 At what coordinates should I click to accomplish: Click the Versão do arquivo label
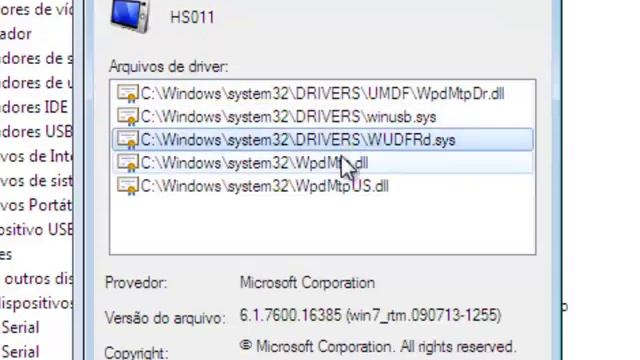pos(165,318)
